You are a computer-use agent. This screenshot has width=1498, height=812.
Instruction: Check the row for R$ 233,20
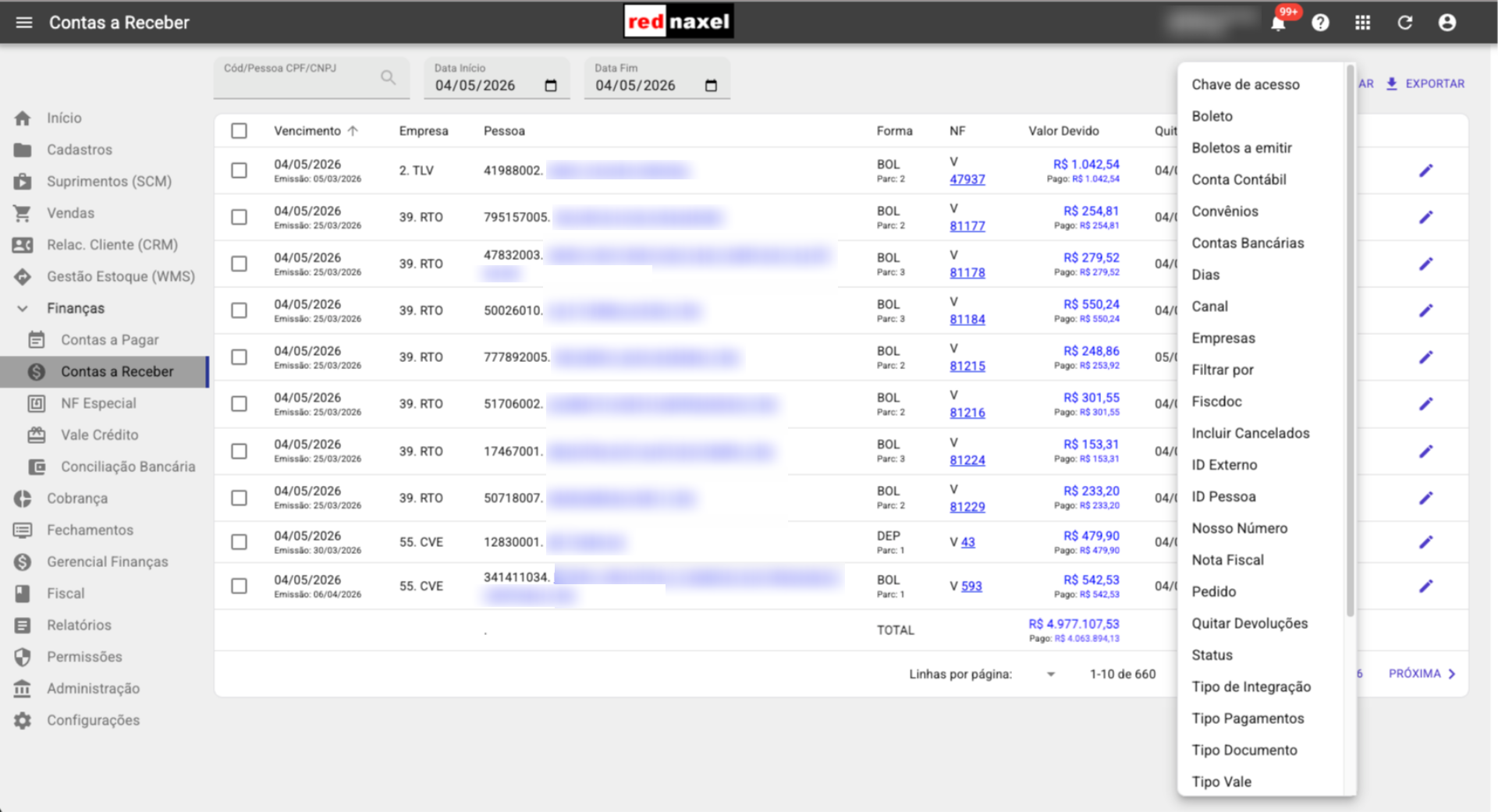239,498
